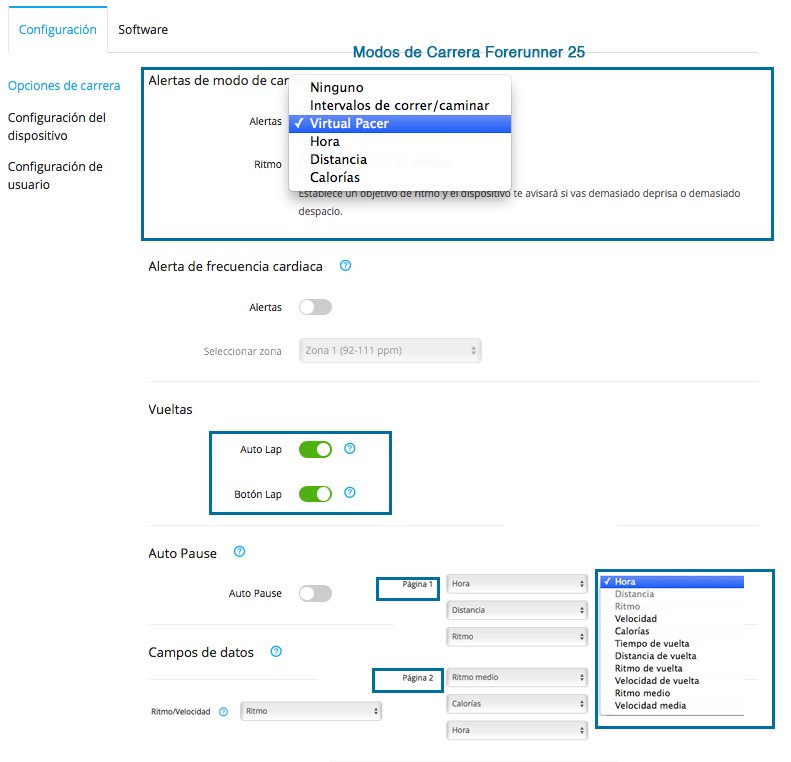Open the Auto Pause help icon

tap(240, 552)
